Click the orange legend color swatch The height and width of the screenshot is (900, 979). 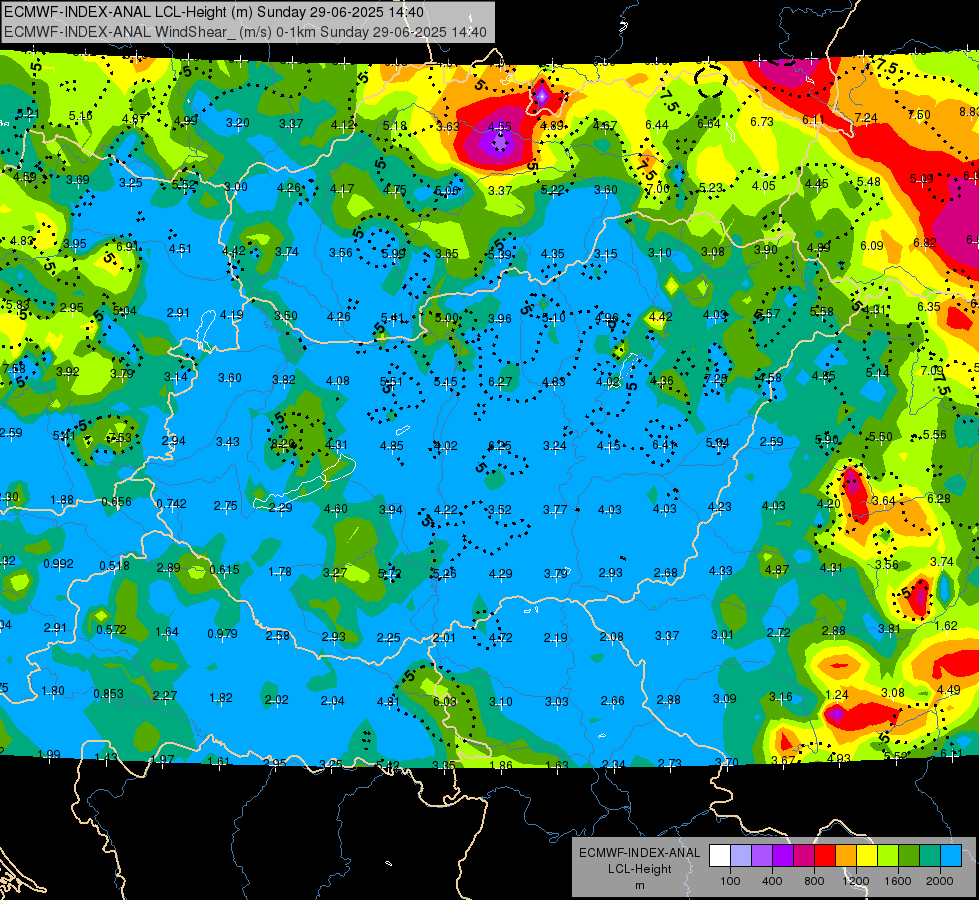click(846, 856)
